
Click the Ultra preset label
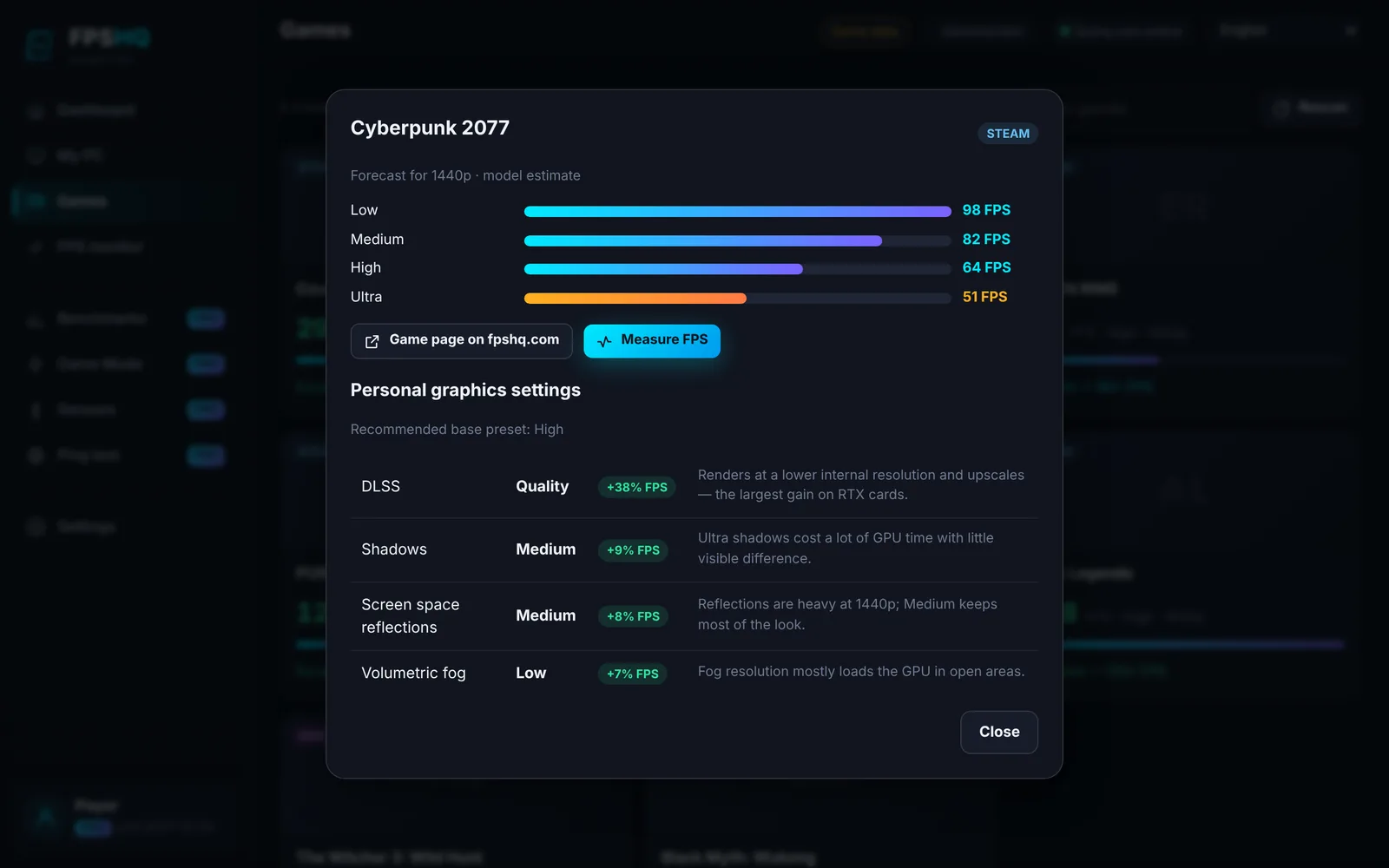(x=366, y=297)
